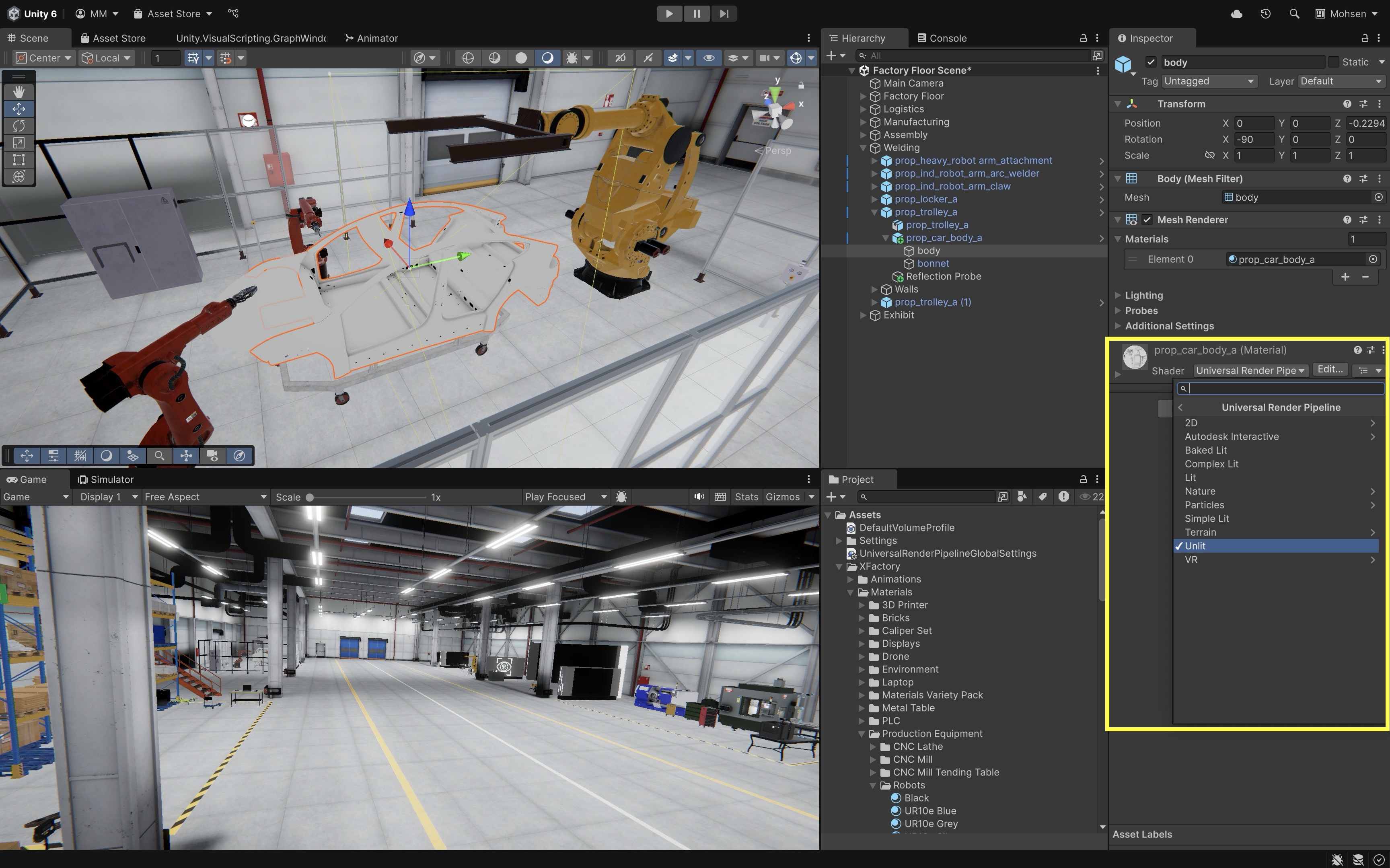Click the Play button

pos(668,14)
